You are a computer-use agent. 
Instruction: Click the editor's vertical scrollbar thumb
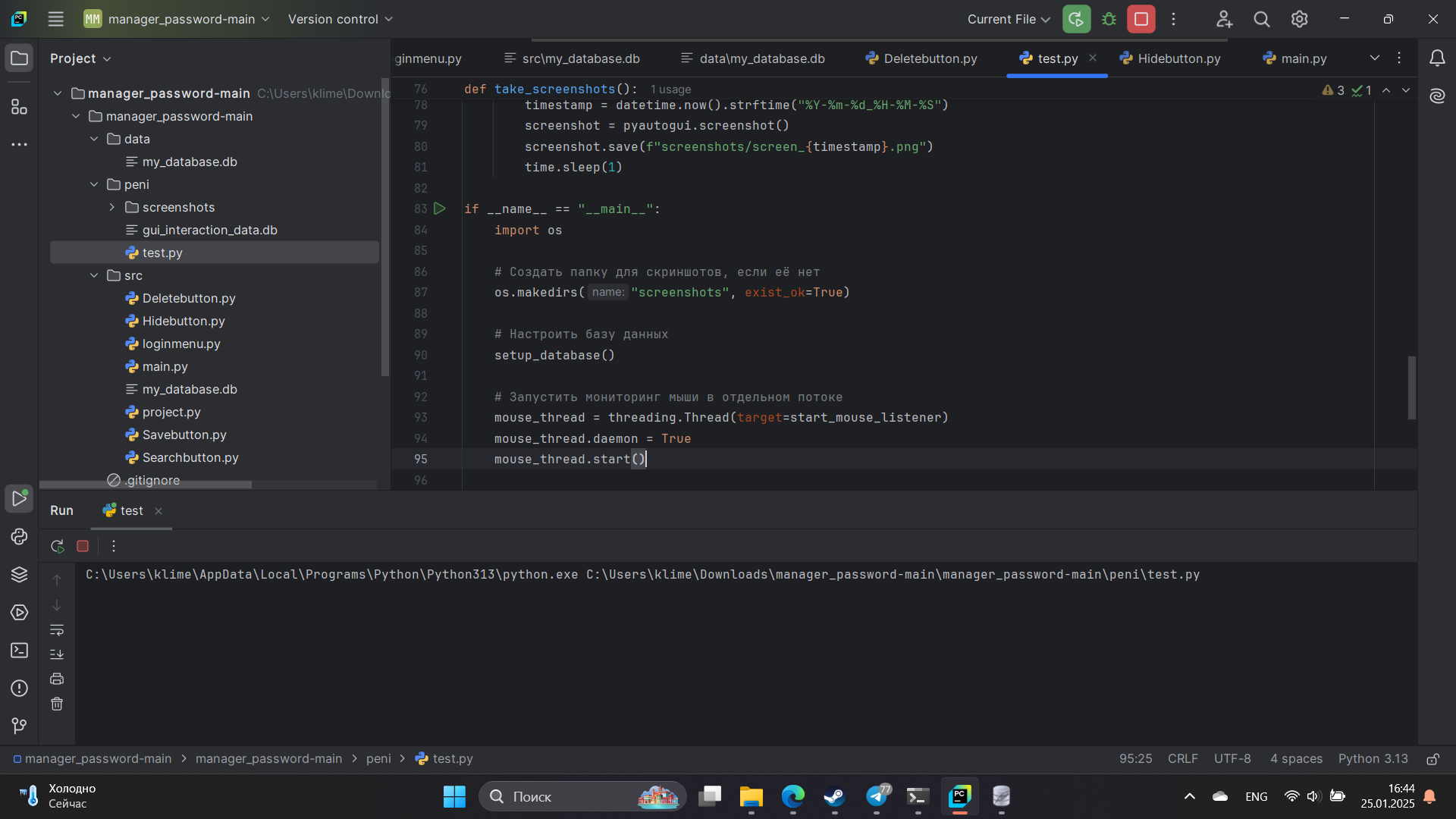coord(1411,388)
